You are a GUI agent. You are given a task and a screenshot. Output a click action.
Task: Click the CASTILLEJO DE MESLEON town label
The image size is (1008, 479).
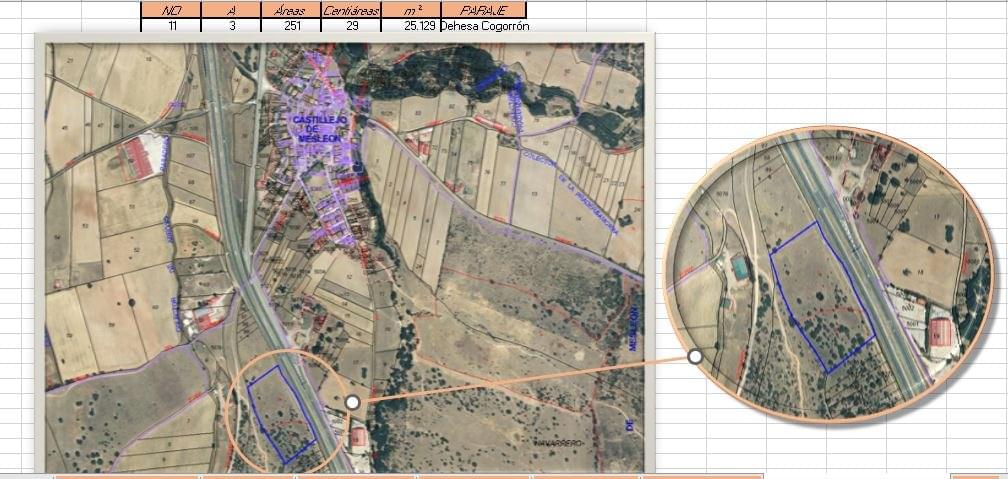click(x=320, y=129)
